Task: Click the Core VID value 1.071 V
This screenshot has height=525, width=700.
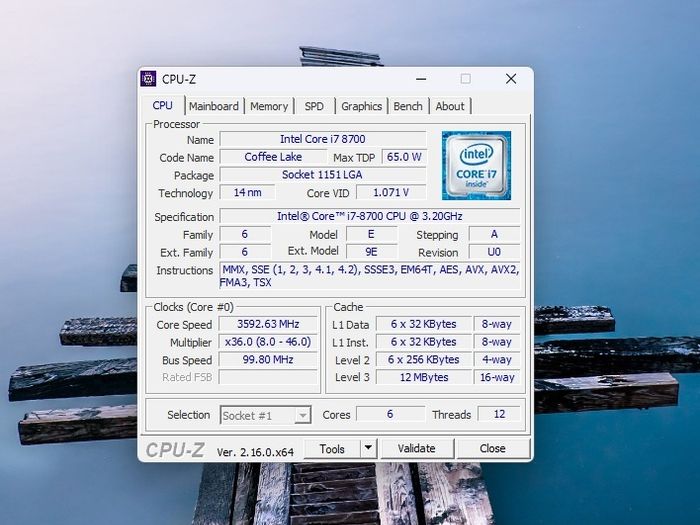Action: point(391,192)
